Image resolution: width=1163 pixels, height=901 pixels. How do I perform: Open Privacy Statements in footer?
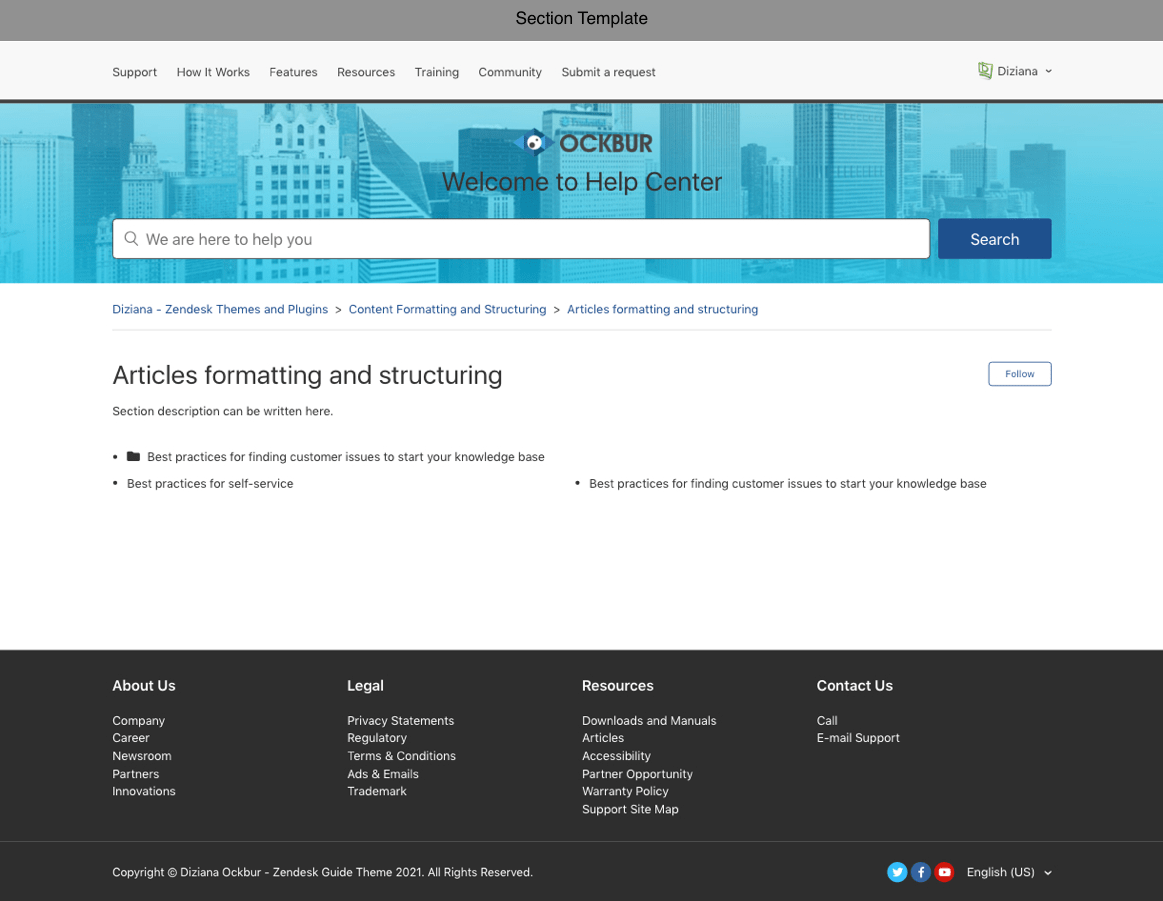pos(400,721)
